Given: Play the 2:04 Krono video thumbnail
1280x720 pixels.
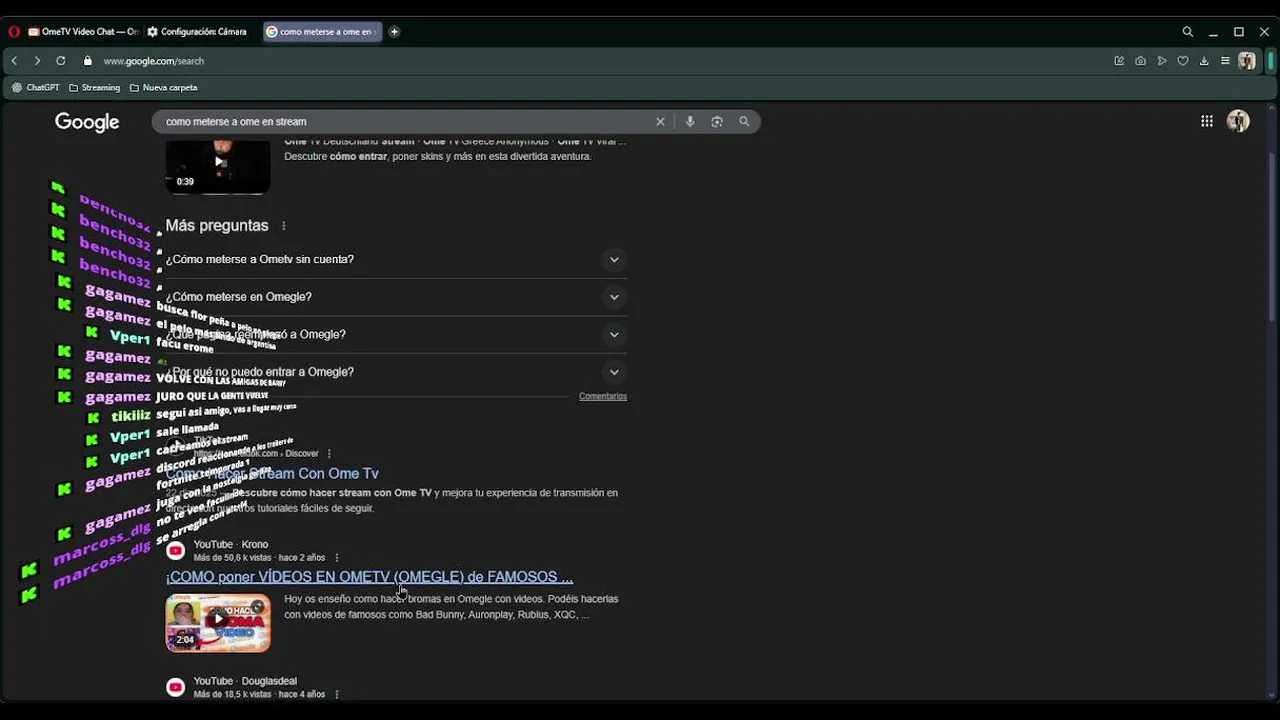Looking at the screenshot, I should pos(218,623).
